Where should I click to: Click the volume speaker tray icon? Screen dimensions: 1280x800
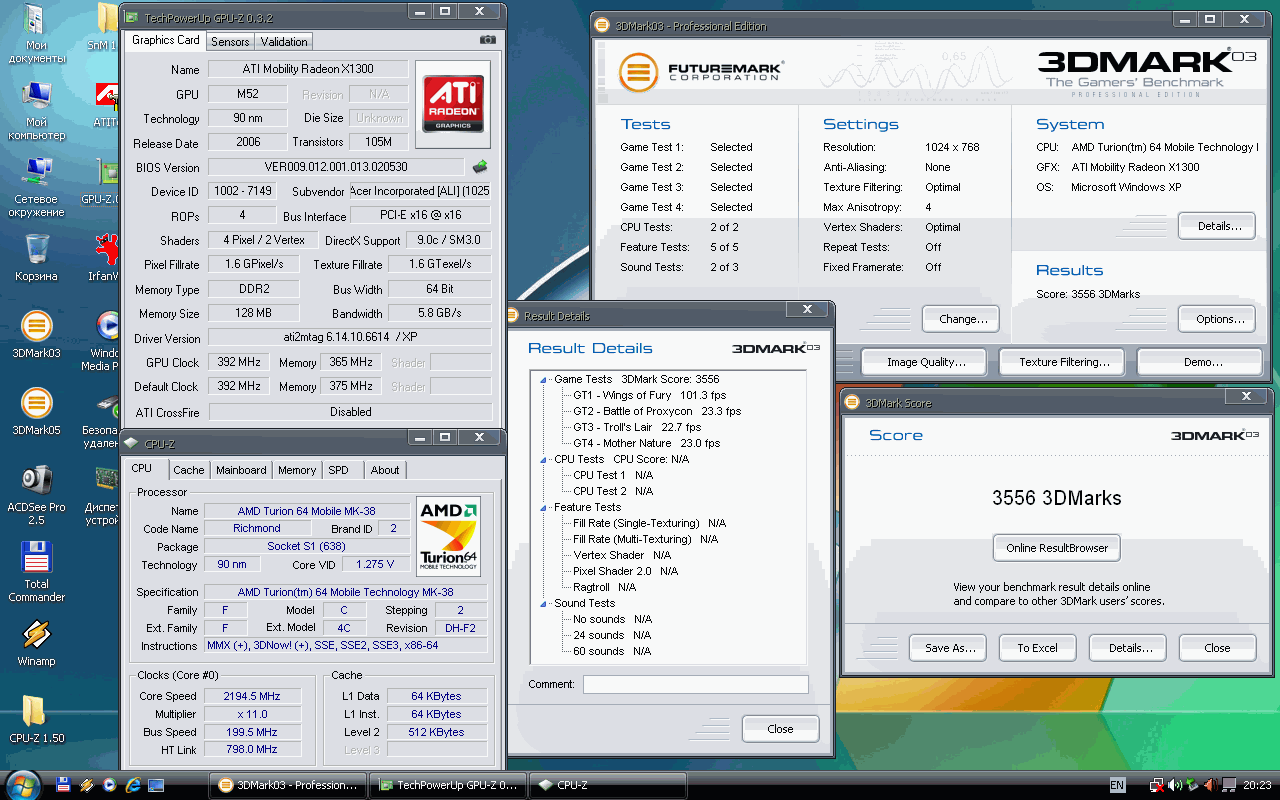tap(1175, 786)
